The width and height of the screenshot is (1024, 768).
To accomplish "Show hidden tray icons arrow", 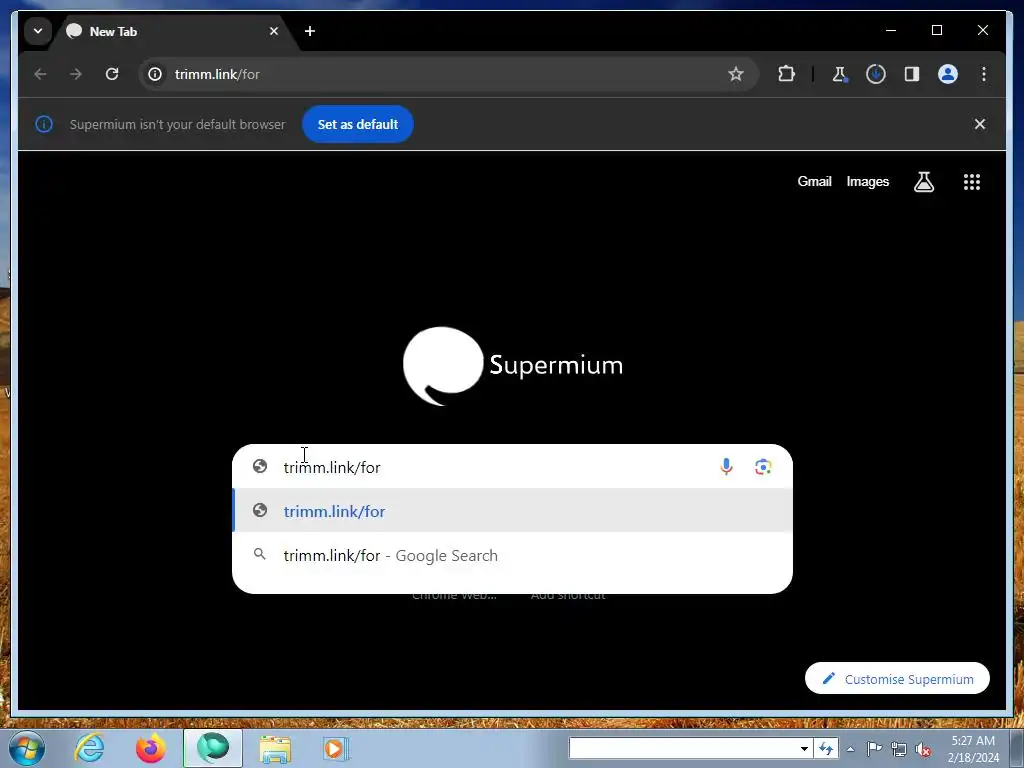I will pyautogui.click(x=850, y=749).
